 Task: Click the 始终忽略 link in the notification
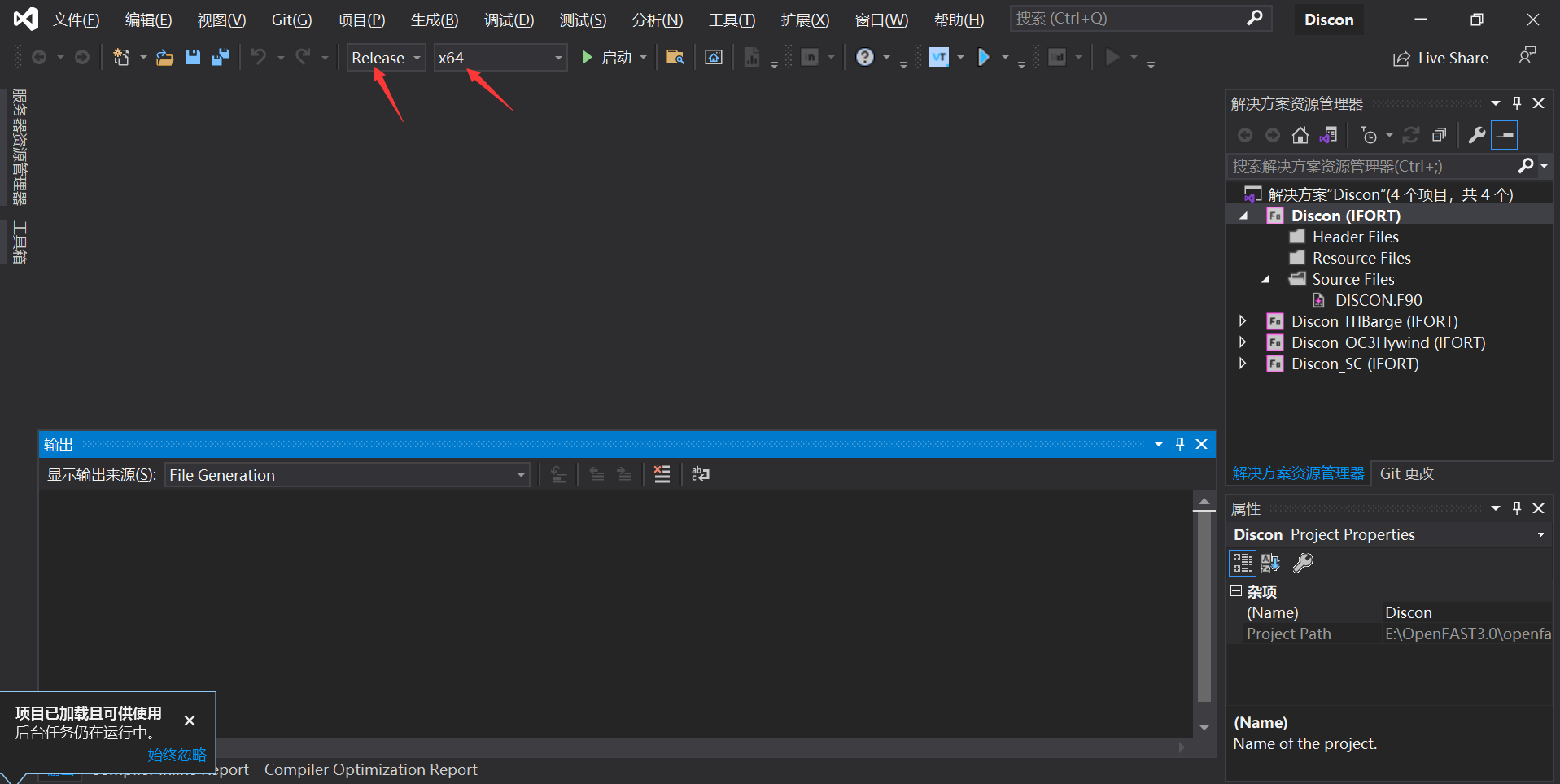point(176,755)
